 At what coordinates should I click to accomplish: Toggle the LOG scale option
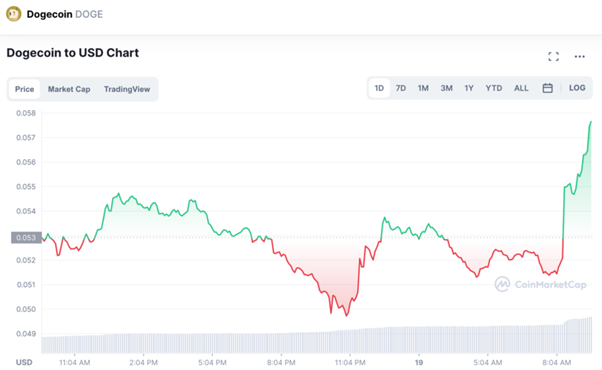coord(577,88)
